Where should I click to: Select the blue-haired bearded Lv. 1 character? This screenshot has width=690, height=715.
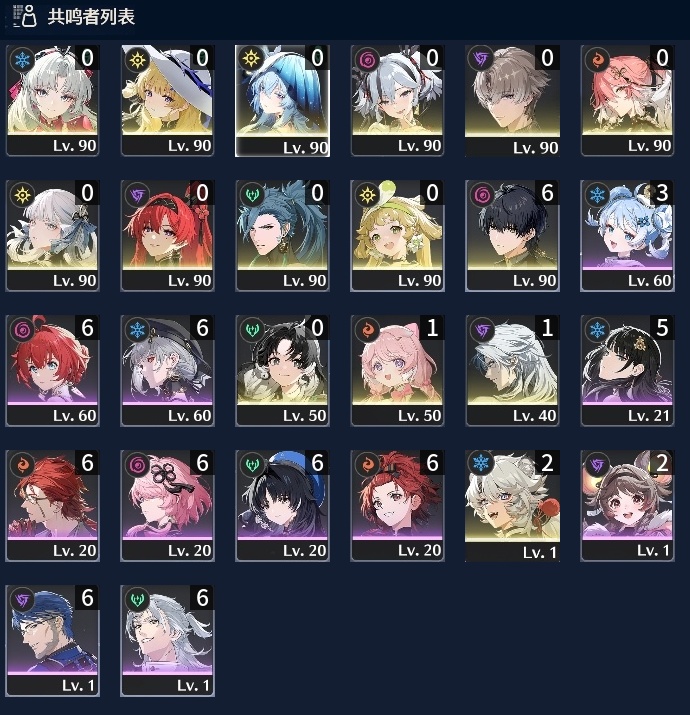[x=52, y=640]
